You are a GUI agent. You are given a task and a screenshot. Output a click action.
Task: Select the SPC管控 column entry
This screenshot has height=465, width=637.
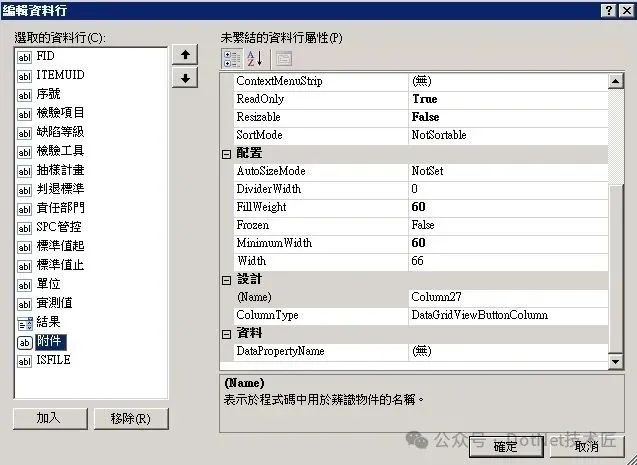(59, 227)
